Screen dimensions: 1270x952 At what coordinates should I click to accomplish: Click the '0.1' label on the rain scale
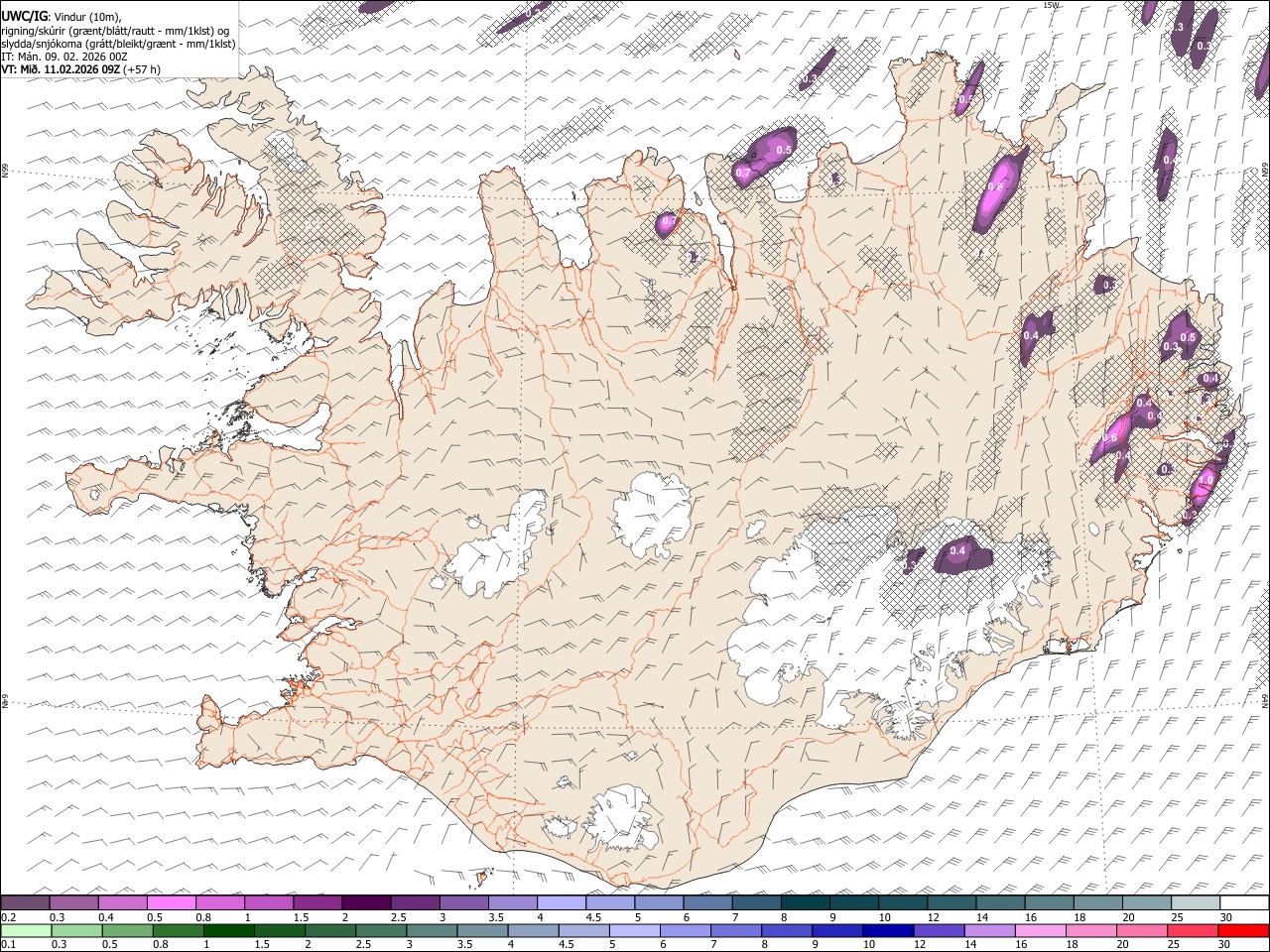[x=9, y=944]
